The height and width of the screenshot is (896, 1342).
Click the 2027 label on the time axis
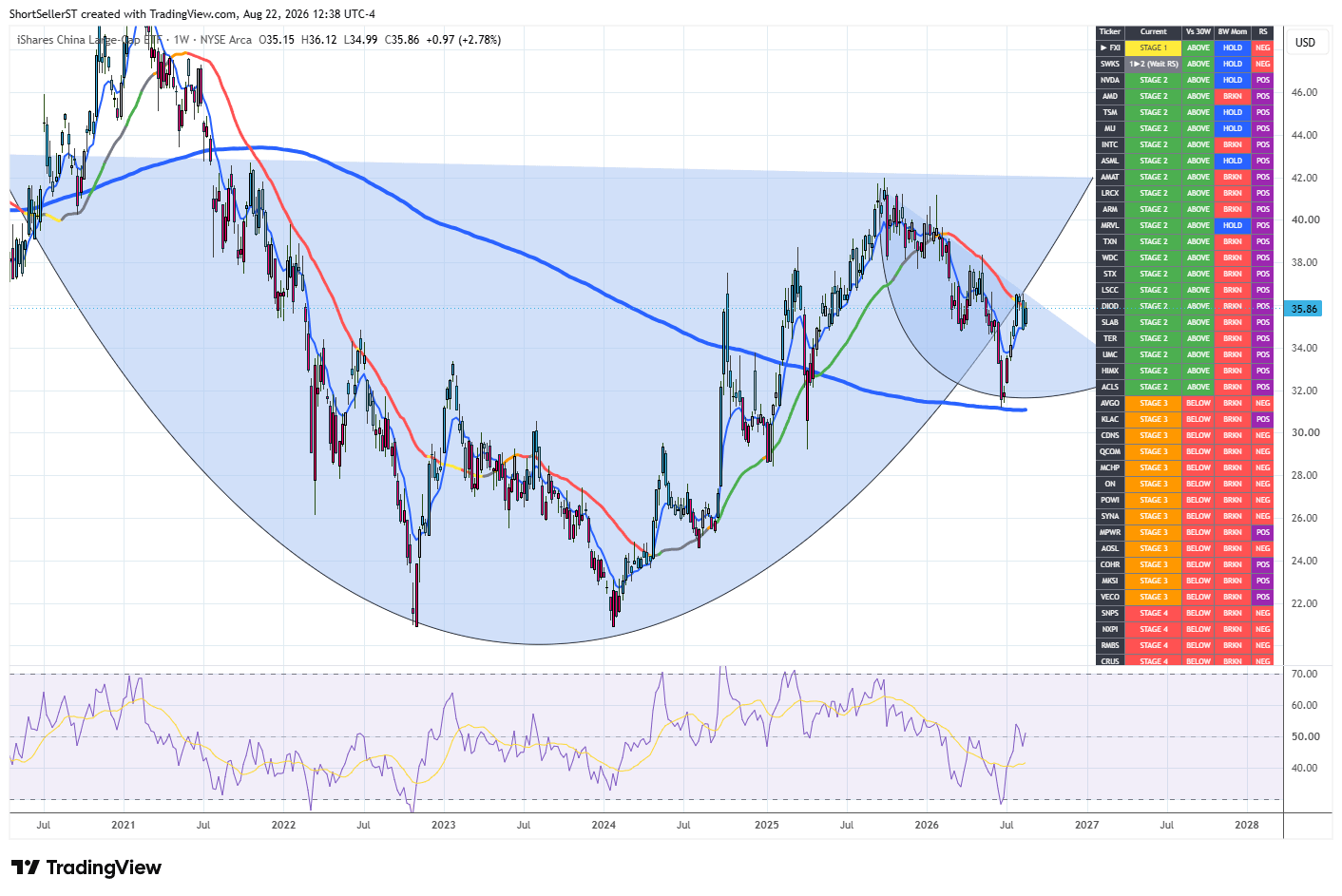coord(1086,825)
